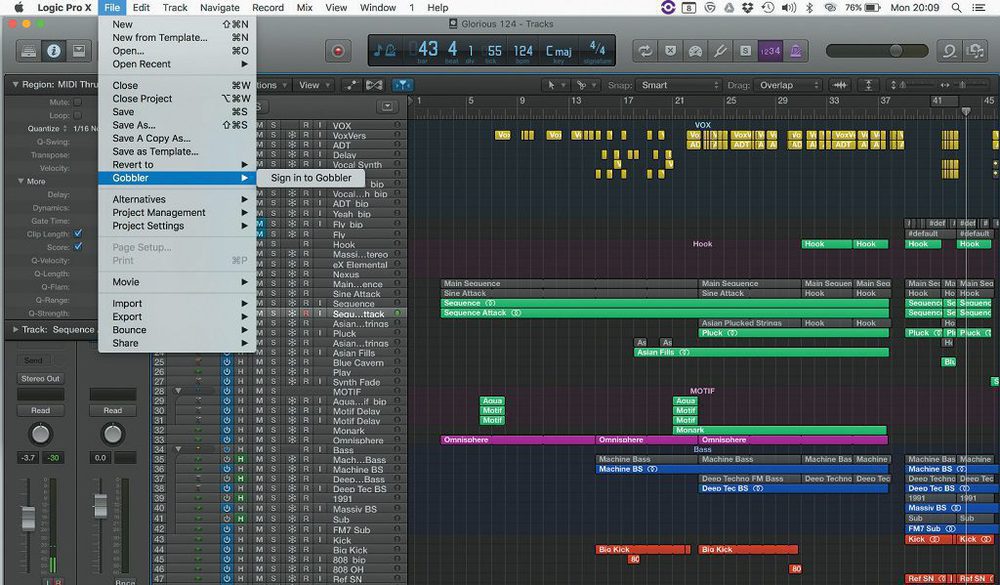Screen dimensions: 1000x585
Task: Uncheck the Score checkbox
Action: [x=78, y=247]
